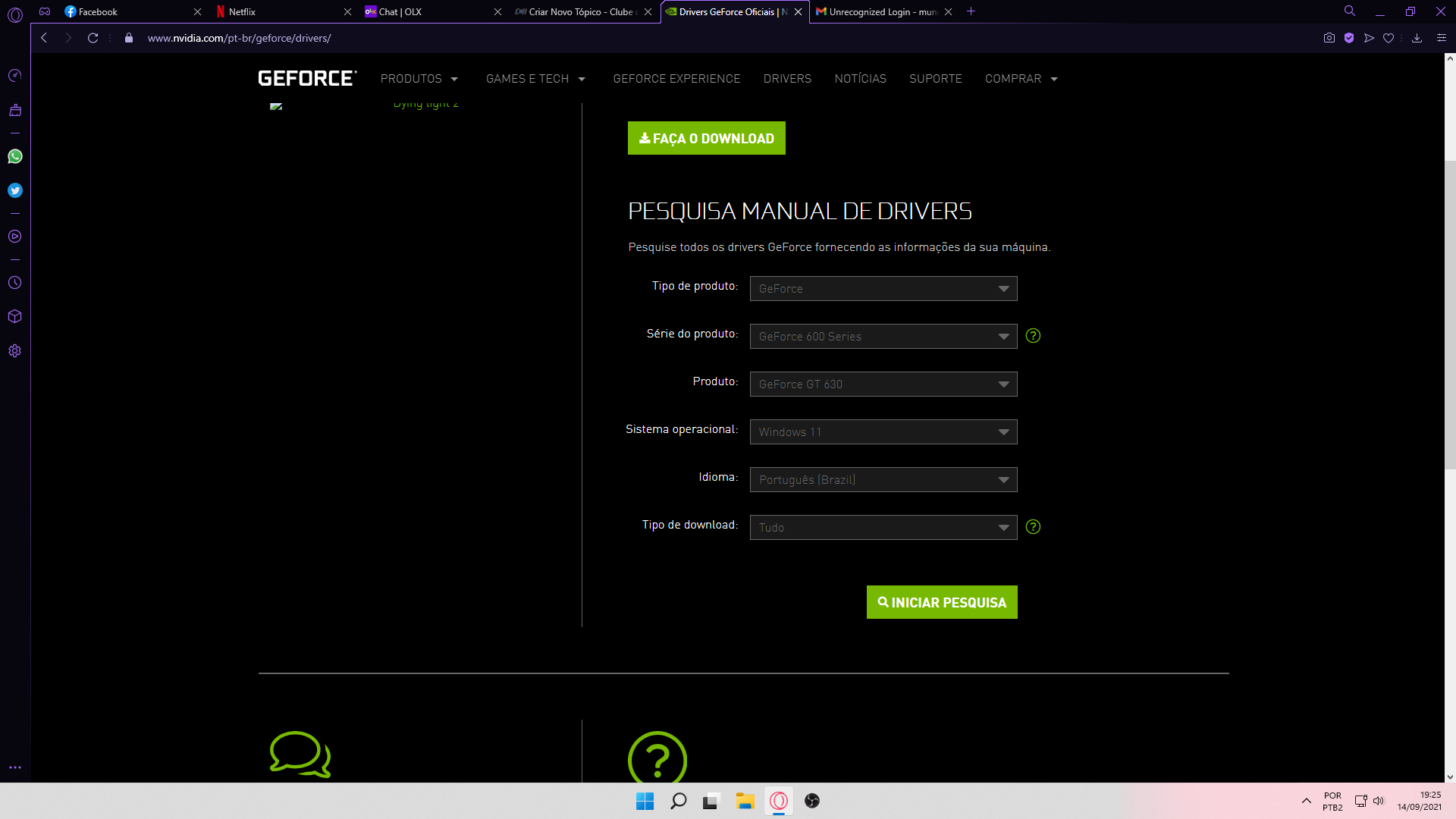Go back to previous page
Viewport: 1456px width, 819px height.
coord(44,38)
